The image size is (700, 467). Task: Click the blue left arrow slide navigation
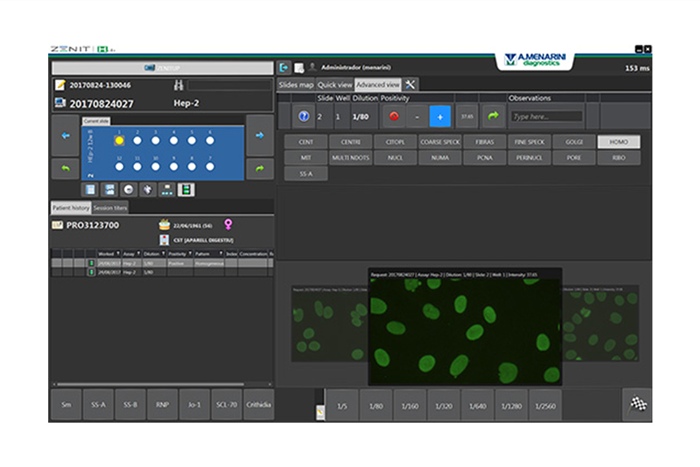(x=65, y=136)
